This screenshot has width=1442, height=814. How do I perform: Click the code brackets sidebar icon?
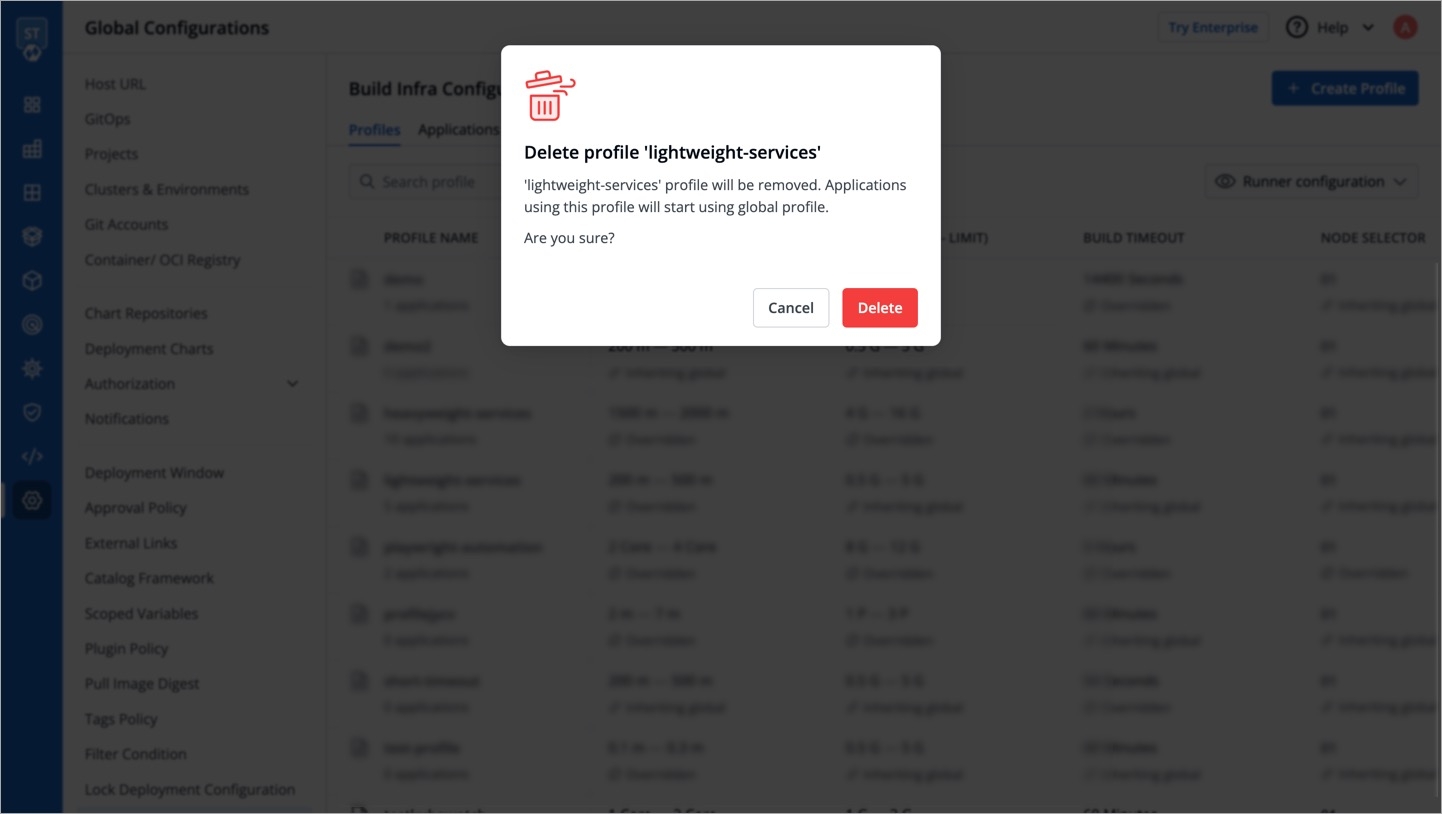[32, 456]
